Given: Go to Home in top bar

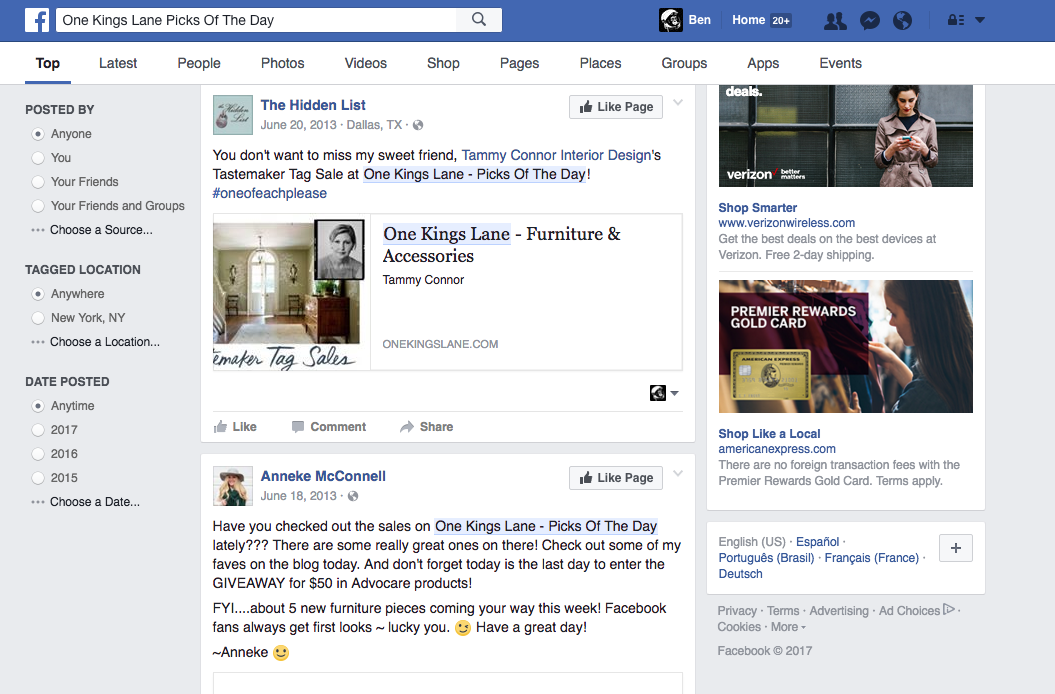Looking at the screenshot, I should pos(748,20).
